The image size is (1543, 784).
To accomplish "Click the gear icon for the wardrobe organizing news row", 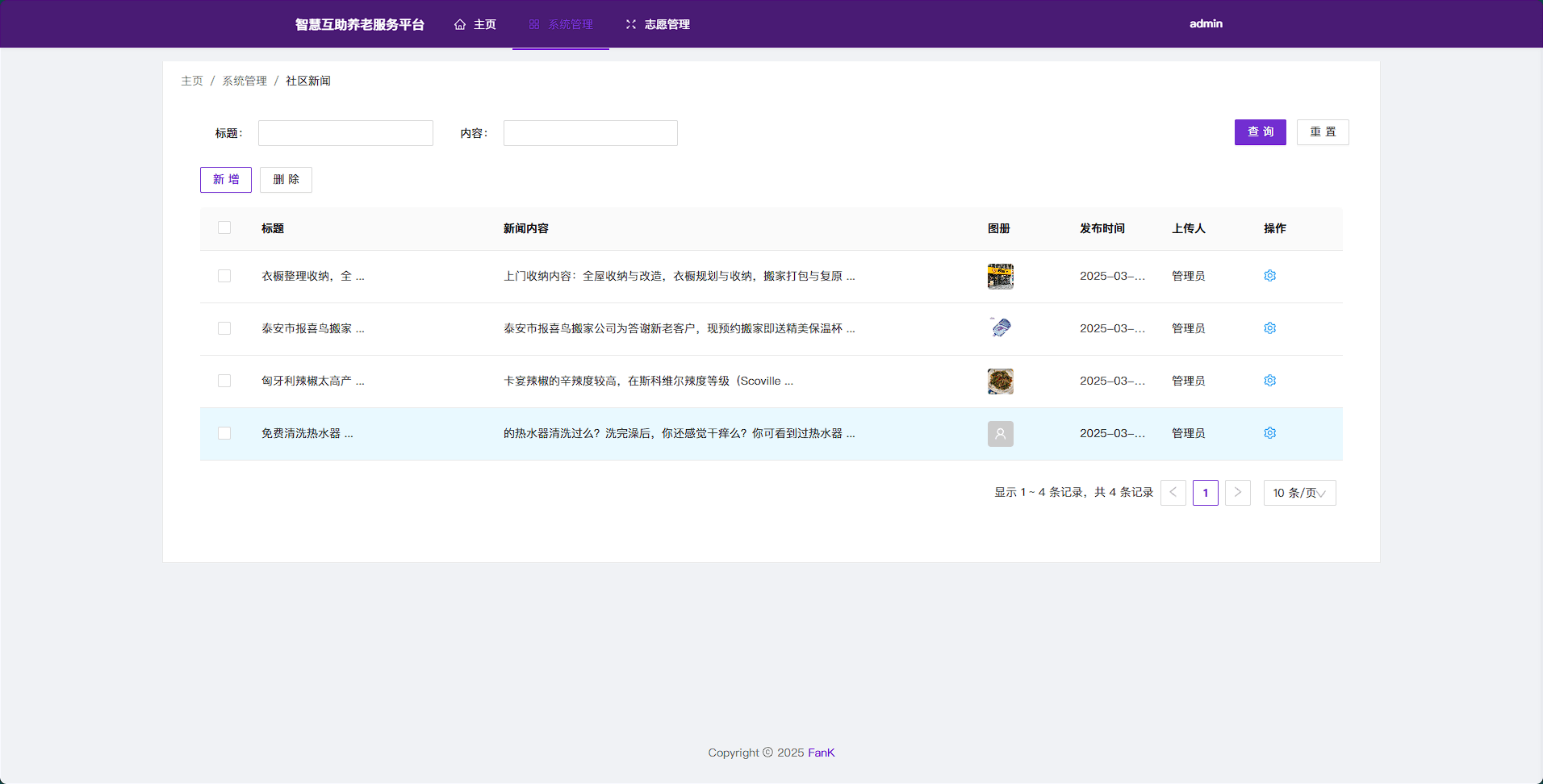I will [x=1269, y=276].
